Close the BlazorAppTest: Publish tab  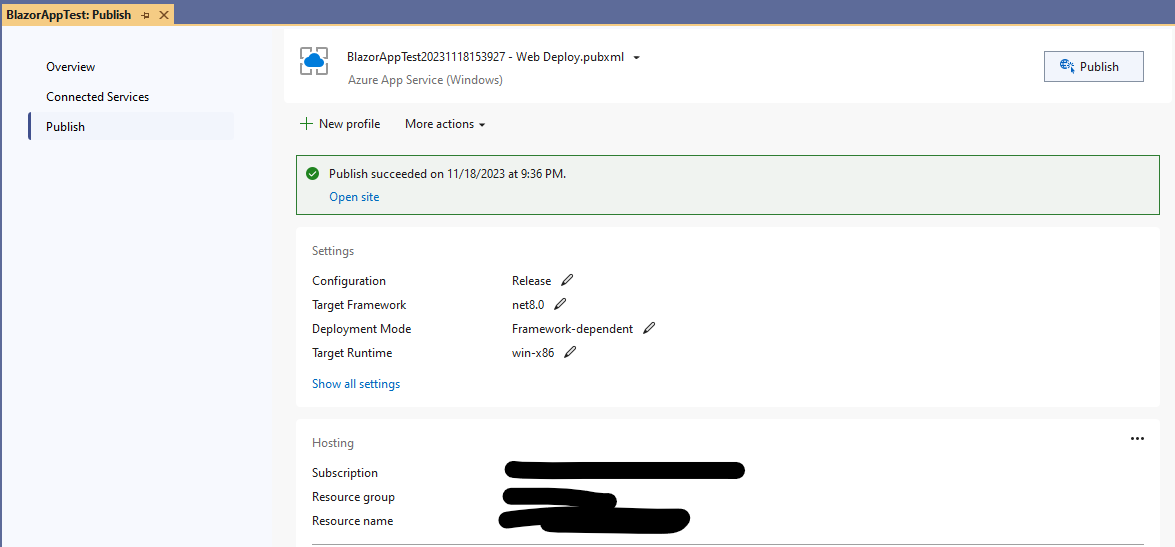pos(164,15)
